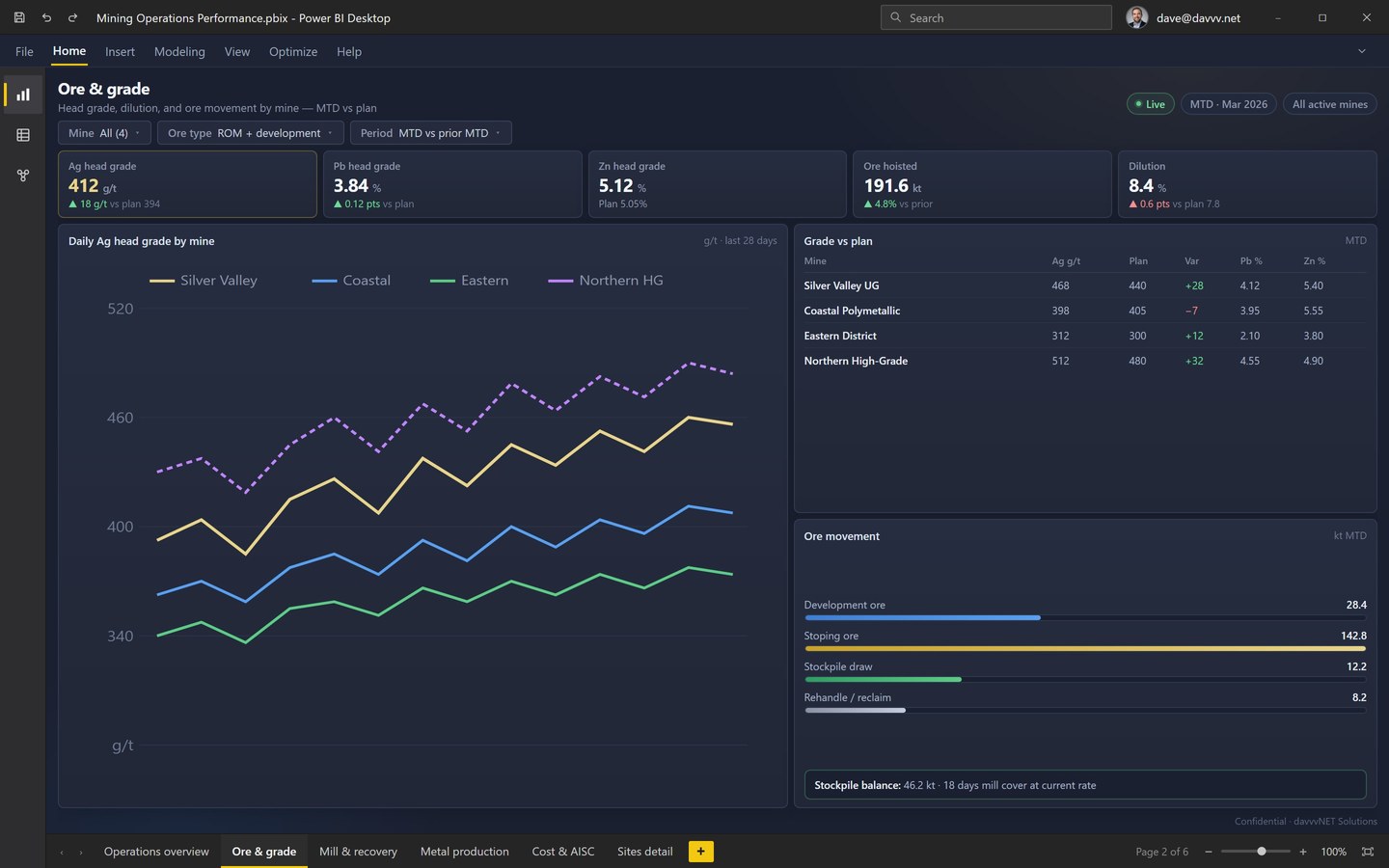1389x868 pixels.
Task: Select the Dilution KPI card
Action: (x=1247, y=183)
